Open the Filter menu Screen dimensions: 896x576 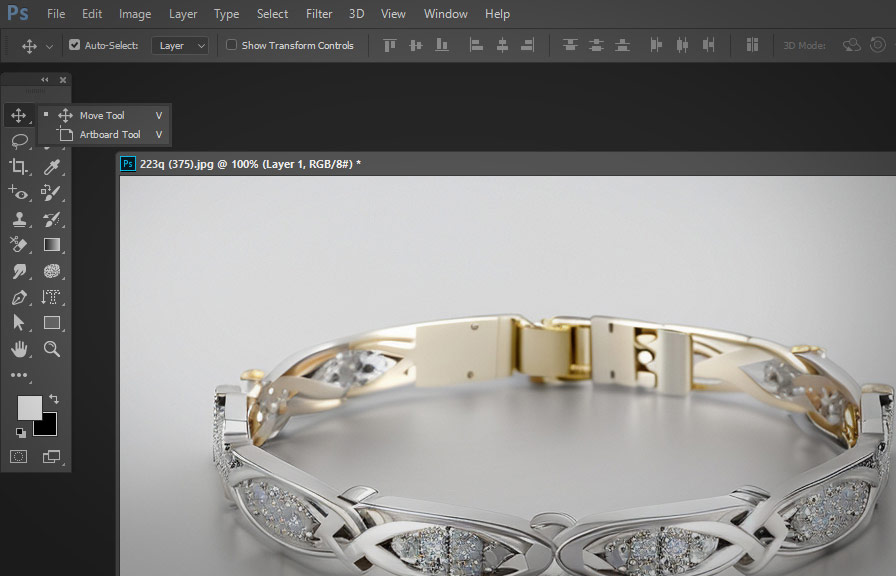pyautogui.click(x=318, y=13)
